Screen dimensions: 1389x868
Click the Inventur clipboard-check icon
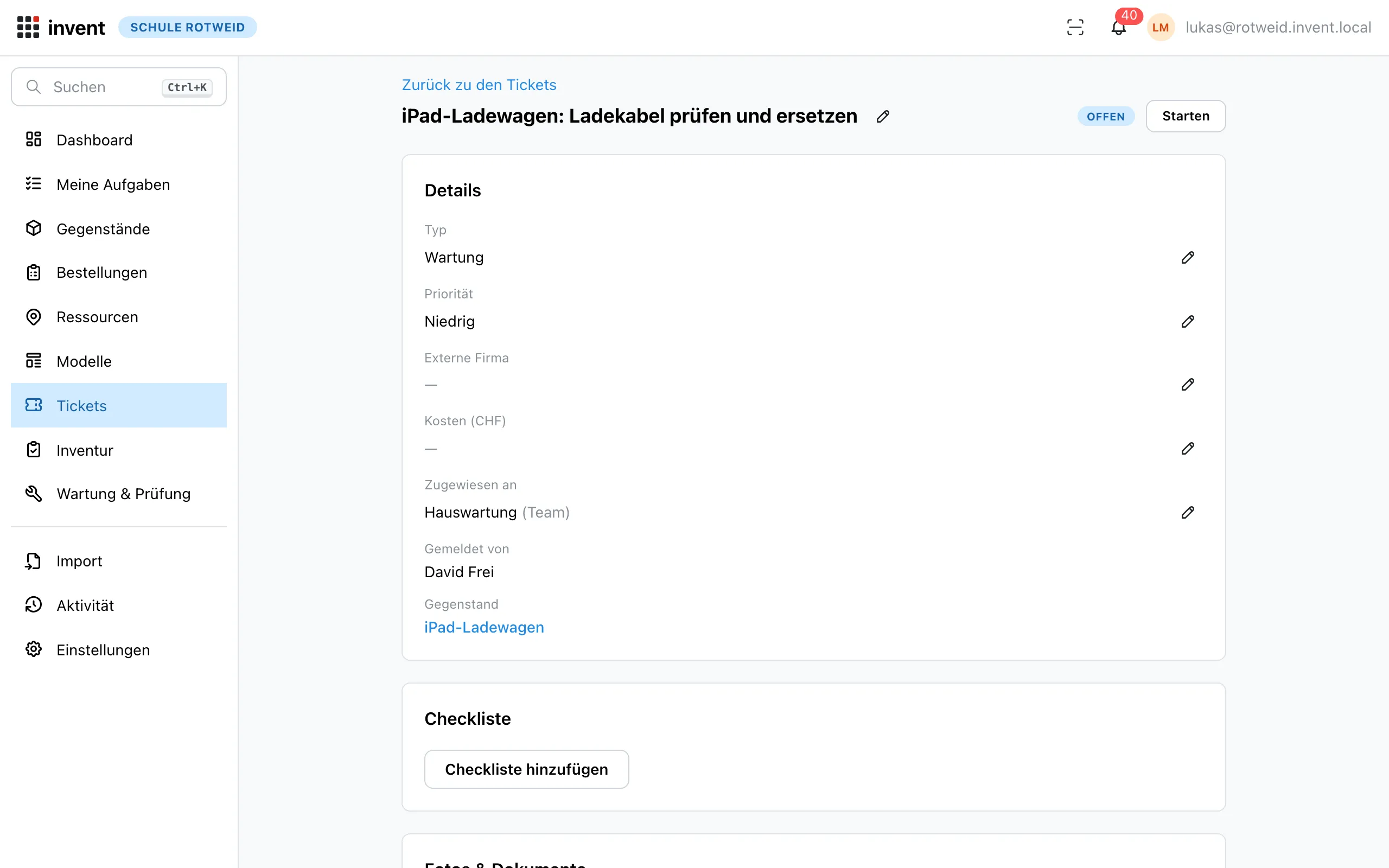(34, 450)
